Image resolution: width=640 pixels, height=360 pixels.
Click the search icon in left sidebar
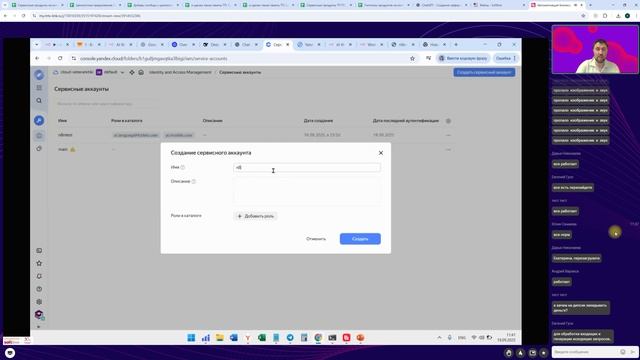tap(39, 100)
